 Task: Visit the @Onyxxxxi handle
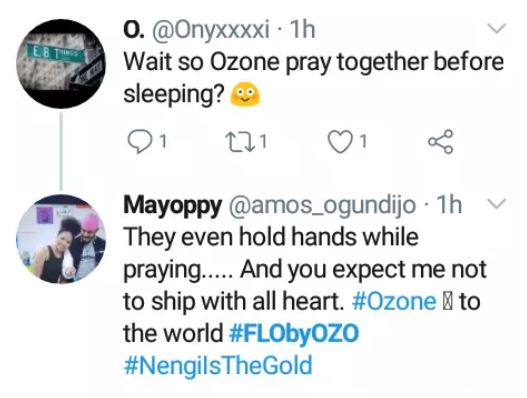211,30
